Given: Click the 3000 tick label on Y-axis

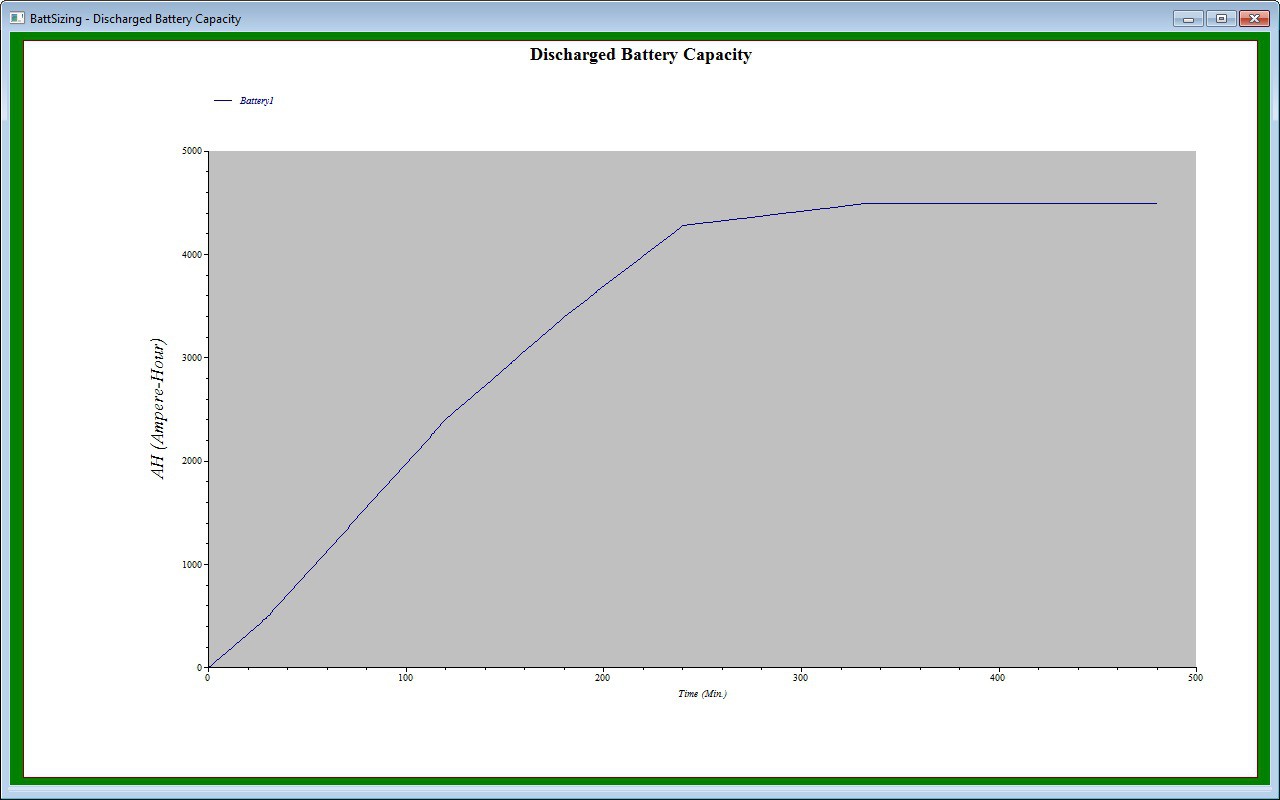Looking at the screenshot, I should 191,358.
